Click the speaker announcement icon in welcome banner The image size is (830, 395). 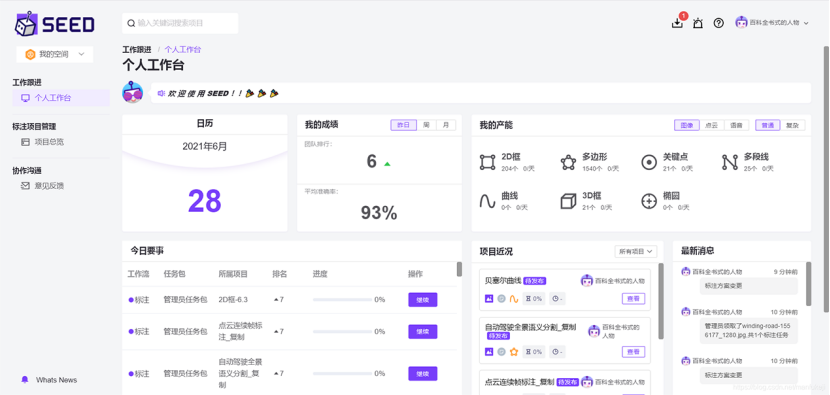tap(161, 93)
